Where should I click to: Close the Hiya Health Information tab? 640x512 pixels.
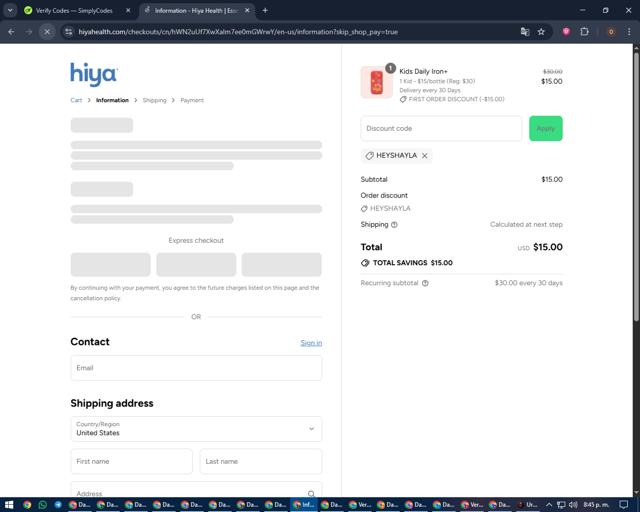click(247, 11)
